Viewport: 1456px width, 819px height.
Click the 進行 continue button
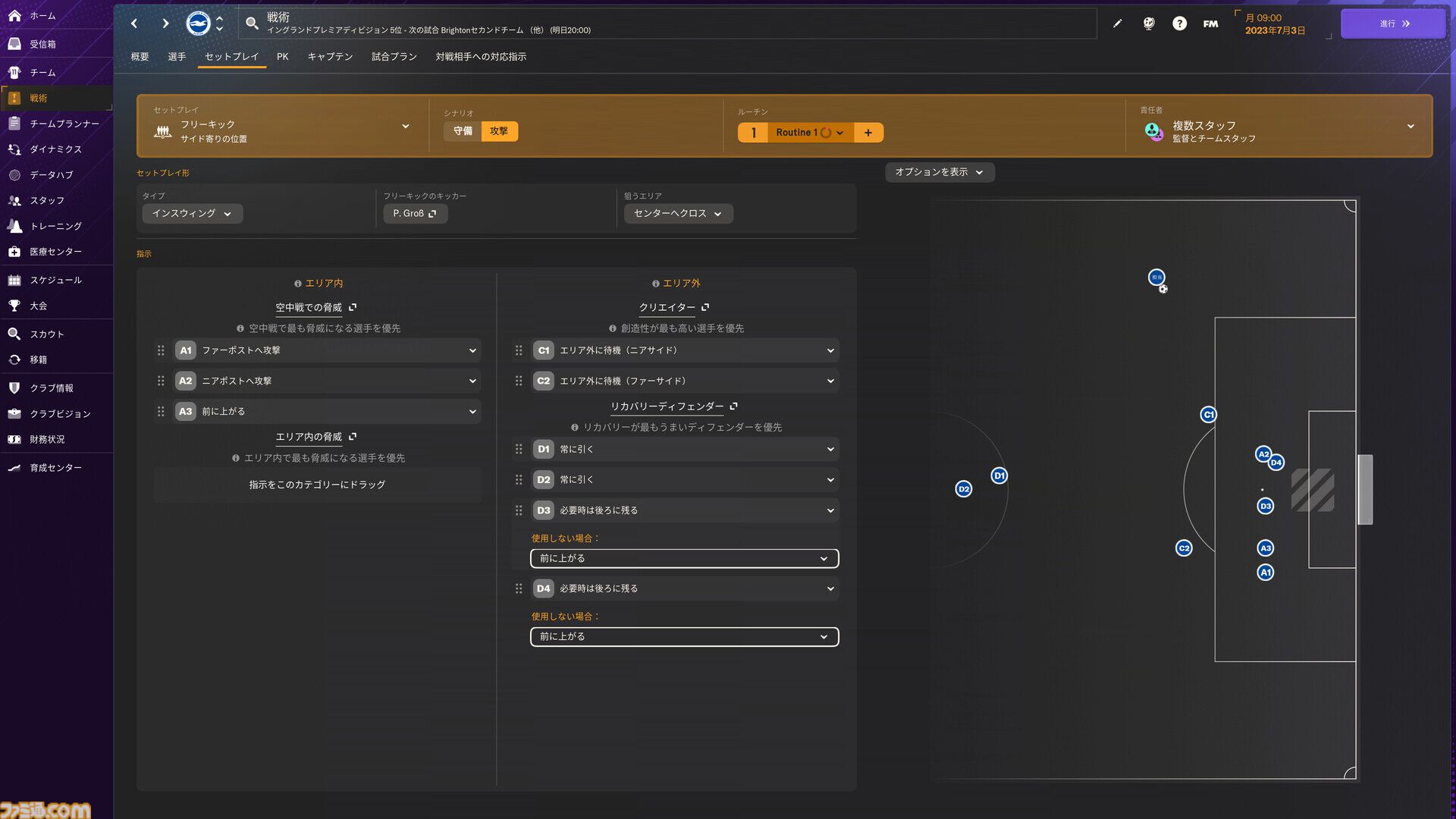(1393, 24)
